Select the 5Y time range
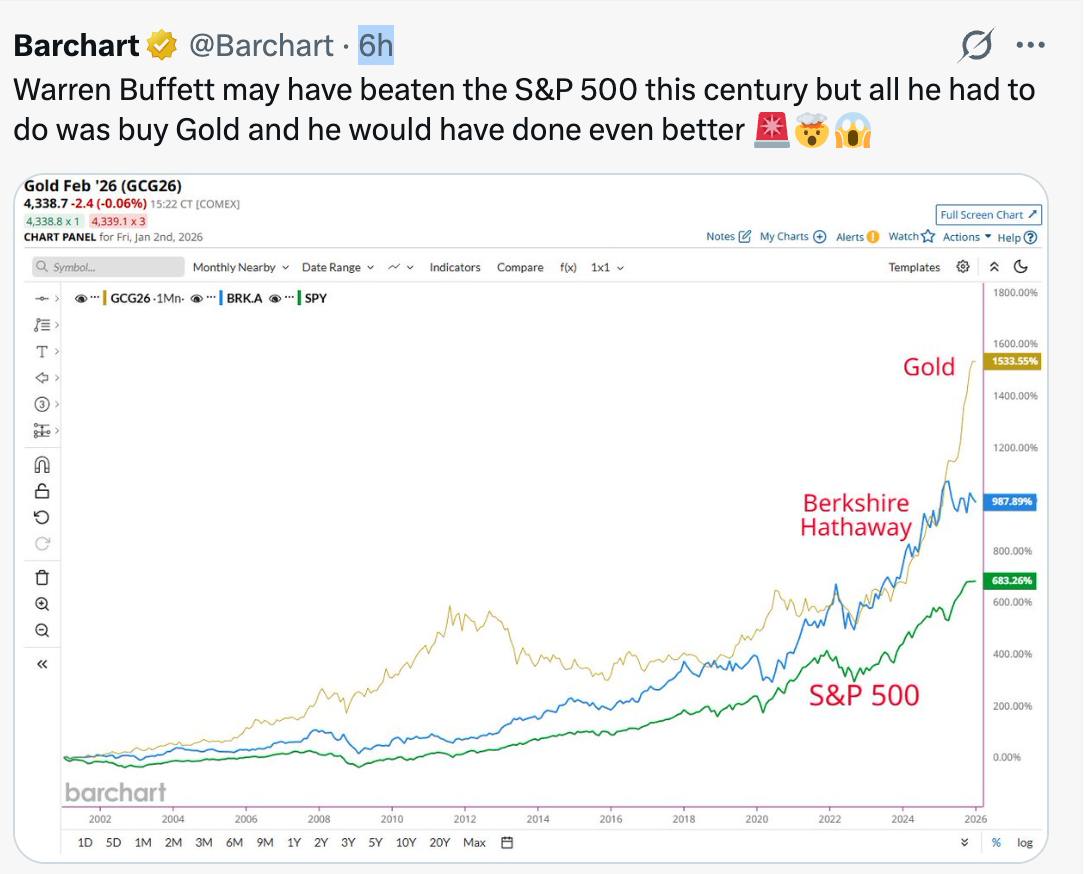Image resolution: width=1084 pixels, height=874 pixels. 375,843
